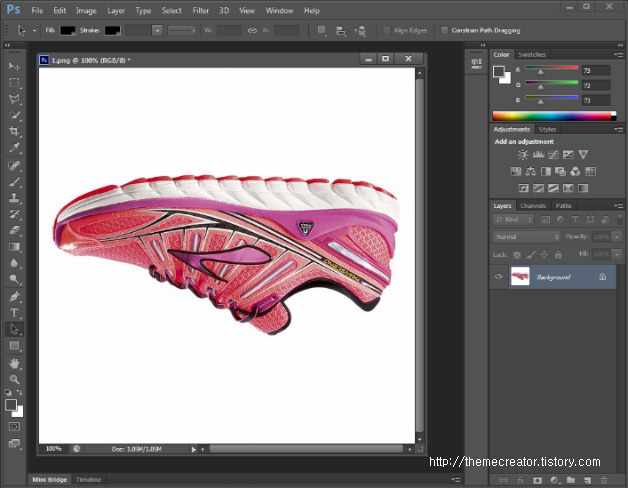Click the Brightness/Contrast adjustment icon
Image resolution: width=628 pixels, height=488 pixels.
click(523, 154)
